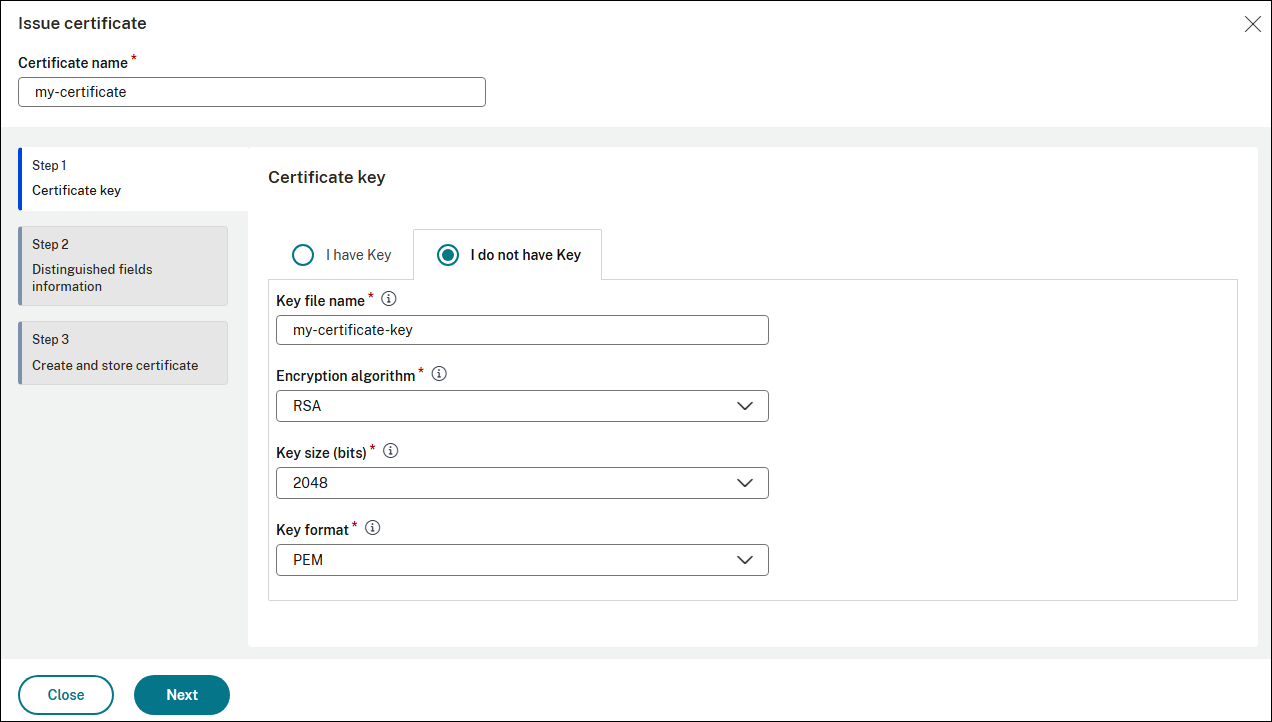1272x722 pixels.
Task: Click the info icon next to Encryption algorithm
Action: pos(439,375)
